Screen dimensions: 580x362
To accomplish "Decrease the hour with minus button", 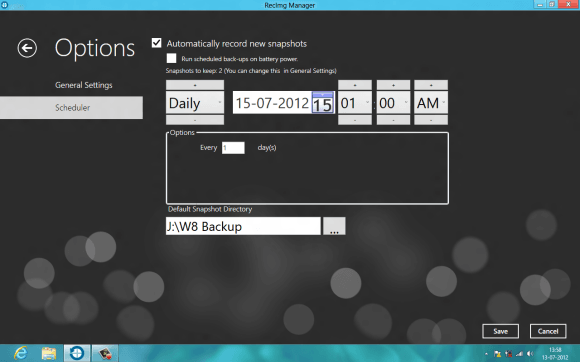I will (x=355, y=120).
